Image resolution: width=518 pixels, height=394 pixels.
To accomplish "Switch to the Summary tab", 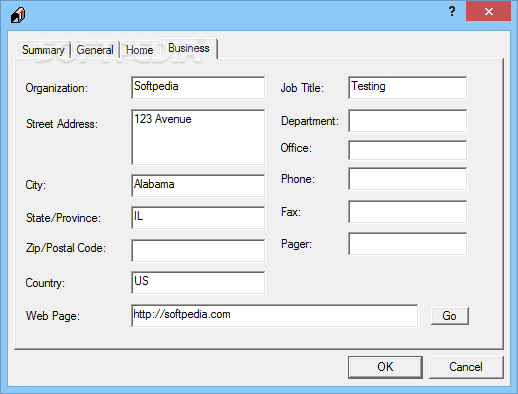I will click(43, 50).
